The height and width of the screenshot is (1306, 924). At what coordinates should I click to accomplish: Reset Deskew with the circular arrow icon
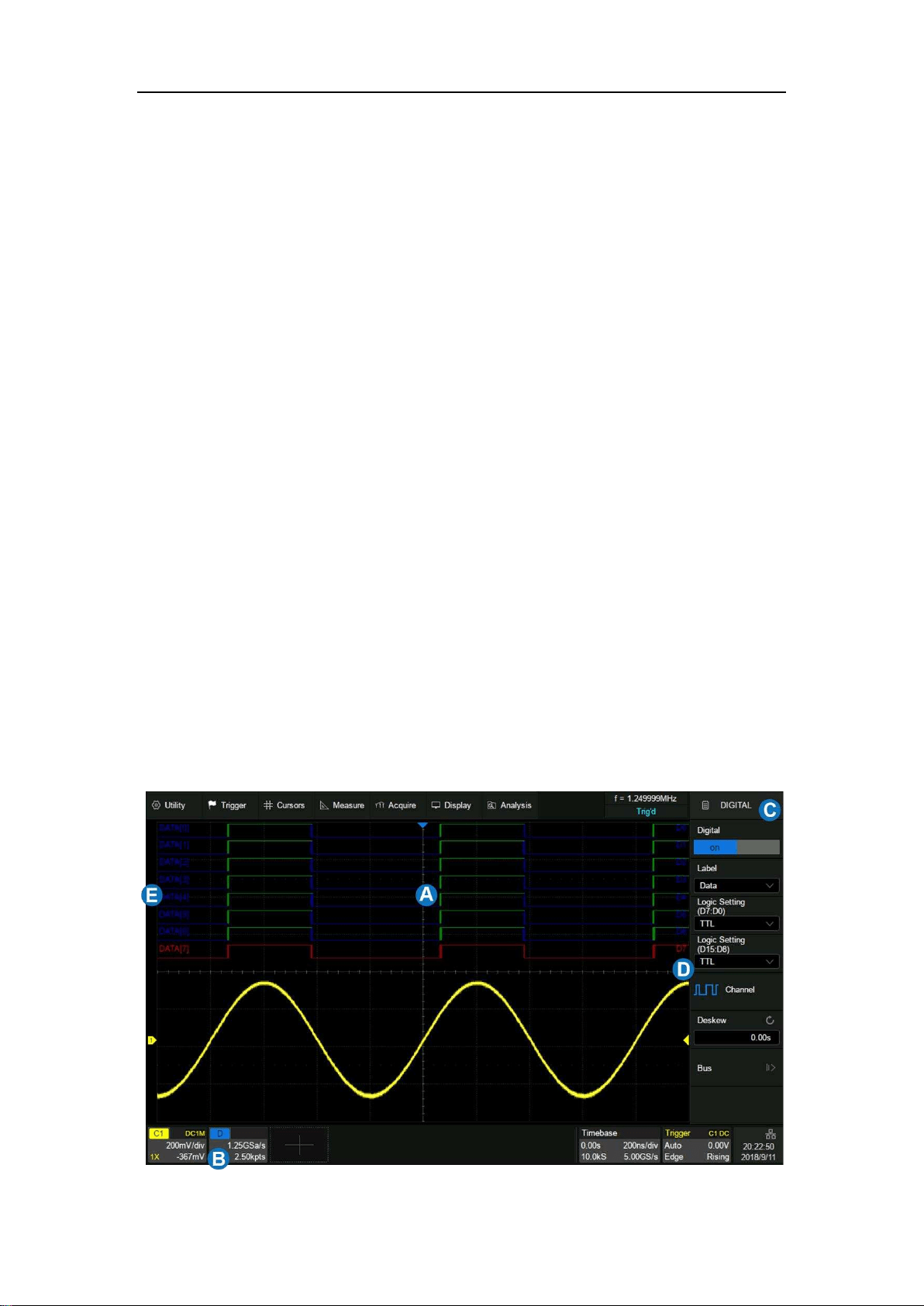coord(770,1020)
